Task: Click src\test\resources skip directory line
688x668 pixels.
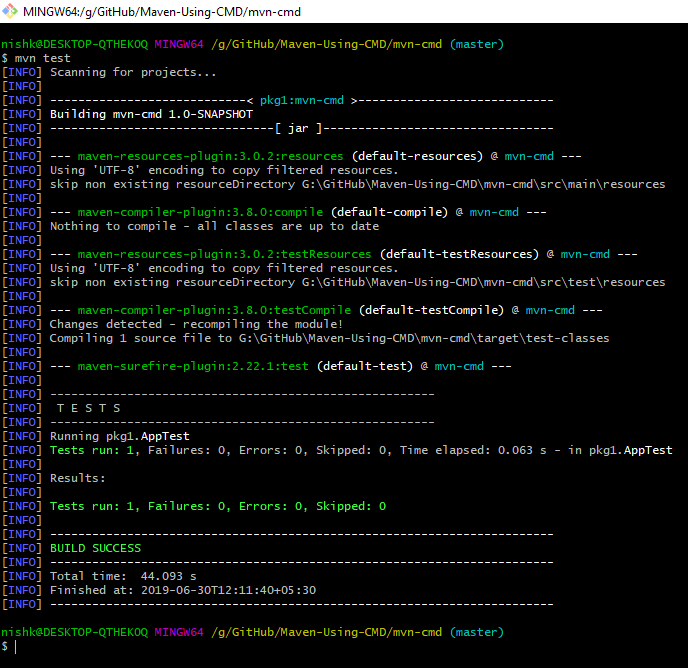Action: (358, 283)
